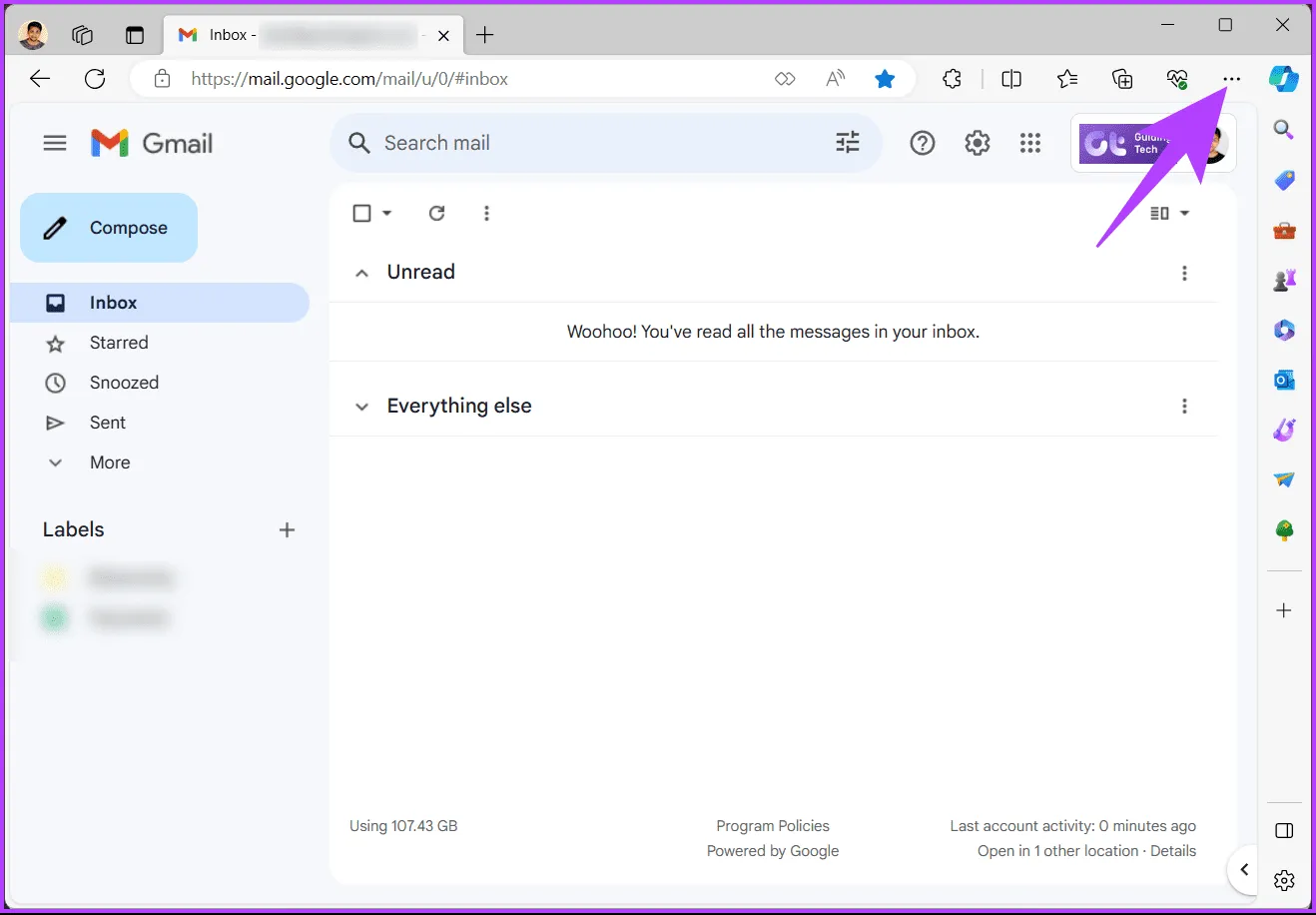Toggle Edge split screen view

point(1011,79)
